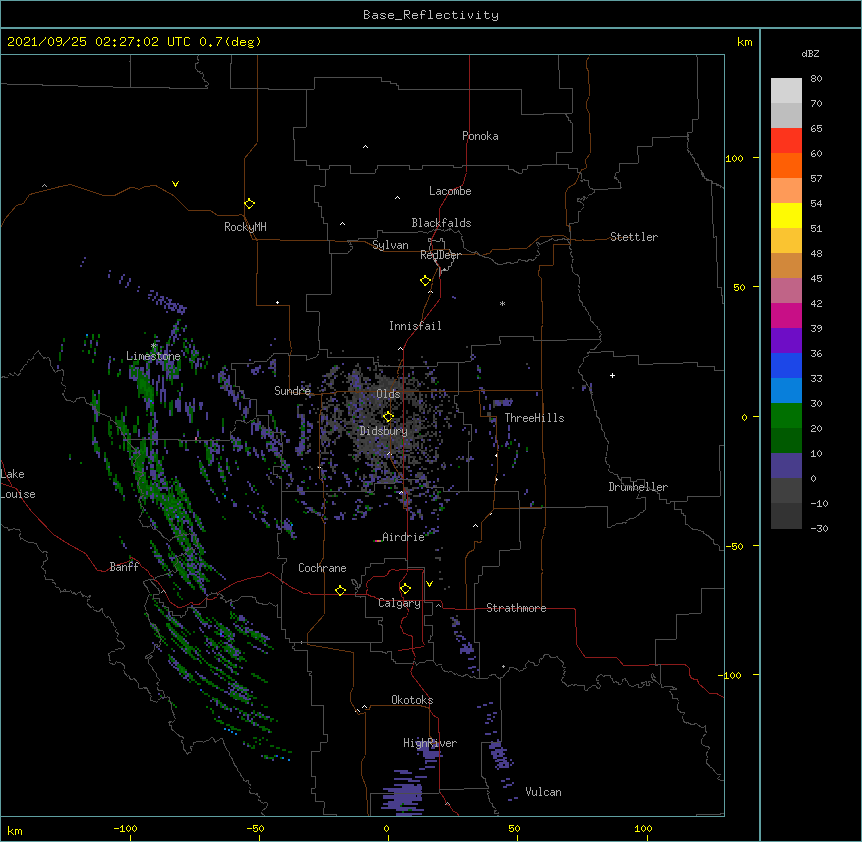The width and height of the screenshot is (862, 842).
Task: Click the -100 tick on bottom axis
Action: point(125,828)
